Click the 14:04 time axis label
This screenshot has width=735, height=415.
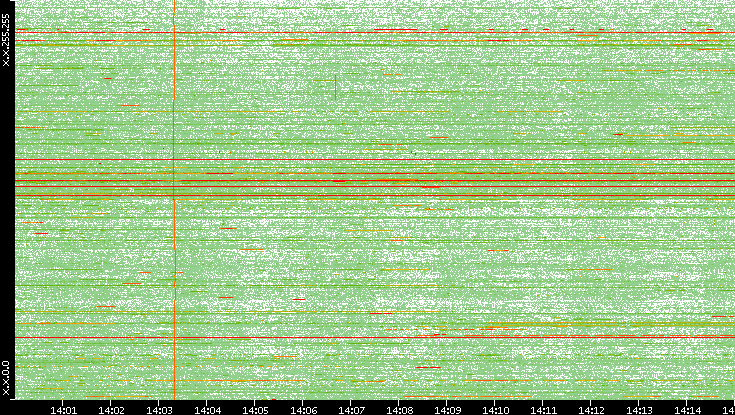(x=207, y=410)
